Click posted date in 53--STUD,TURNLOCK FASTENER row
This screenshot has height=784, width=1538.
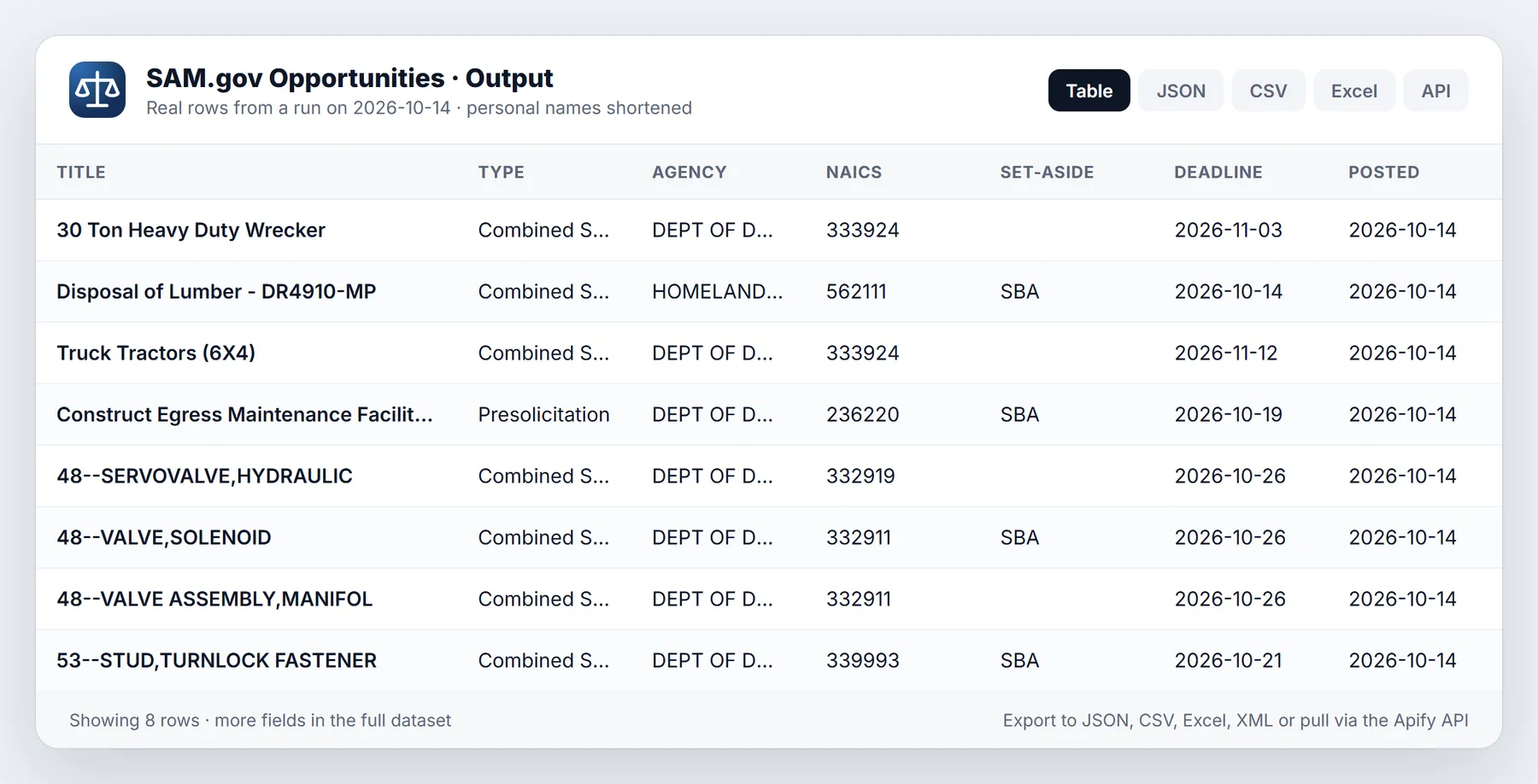pyautogui.click(x=1402, y=660)
